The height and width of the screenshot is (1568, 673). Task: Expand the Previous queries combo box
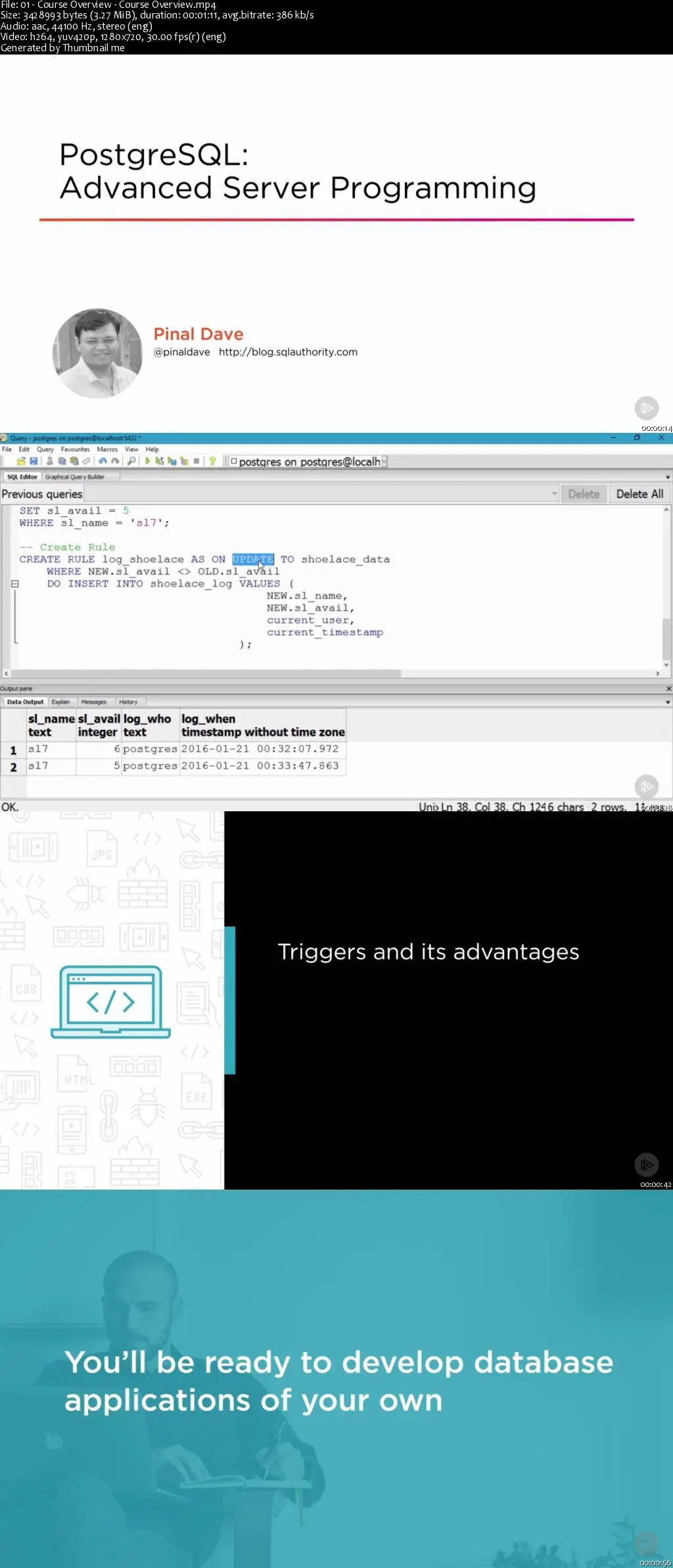pos(554,494)
